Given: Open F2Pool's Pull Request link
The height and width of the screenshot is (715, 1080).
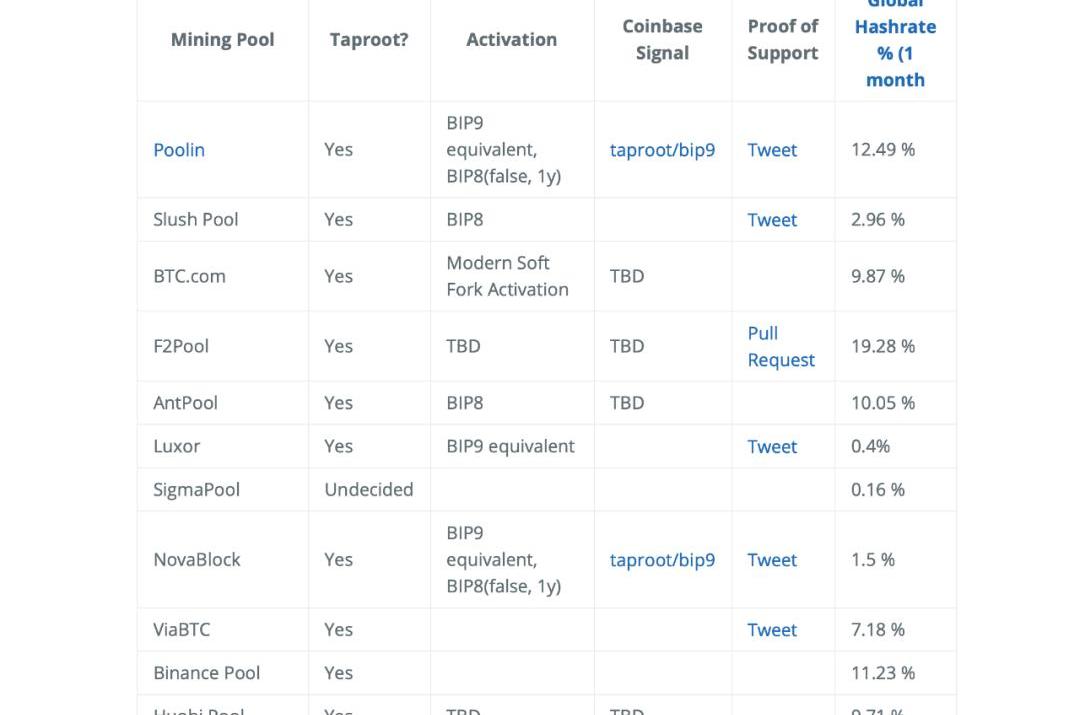Looking at the screenshot, I should (780, 347).
